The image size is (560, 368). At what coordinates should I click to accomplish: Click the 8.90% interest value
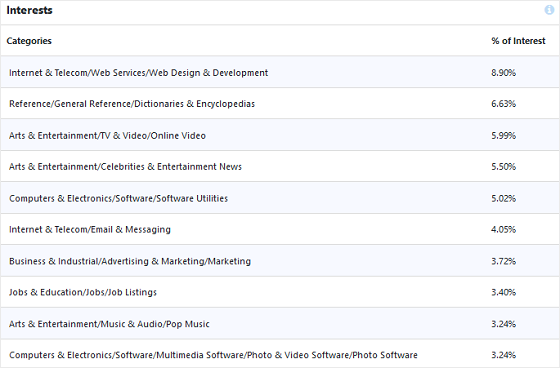(x=504, y=73)
